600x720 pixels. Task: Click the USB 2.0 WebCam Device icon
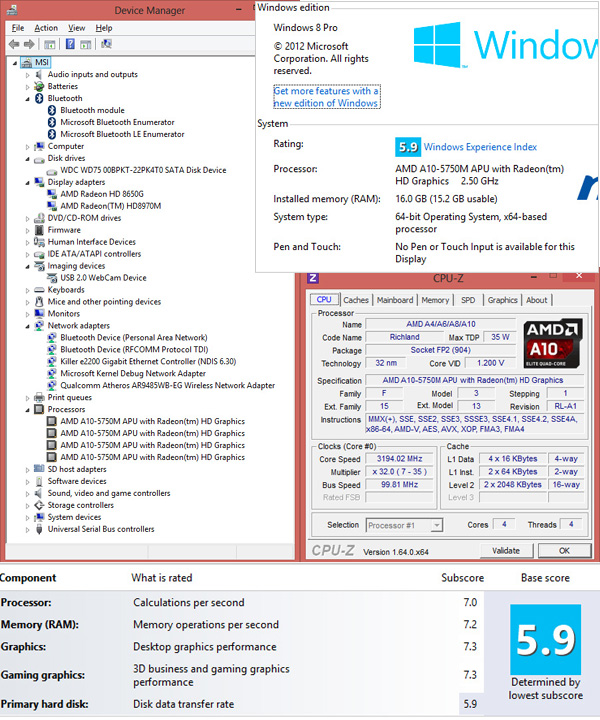(52, 278)
